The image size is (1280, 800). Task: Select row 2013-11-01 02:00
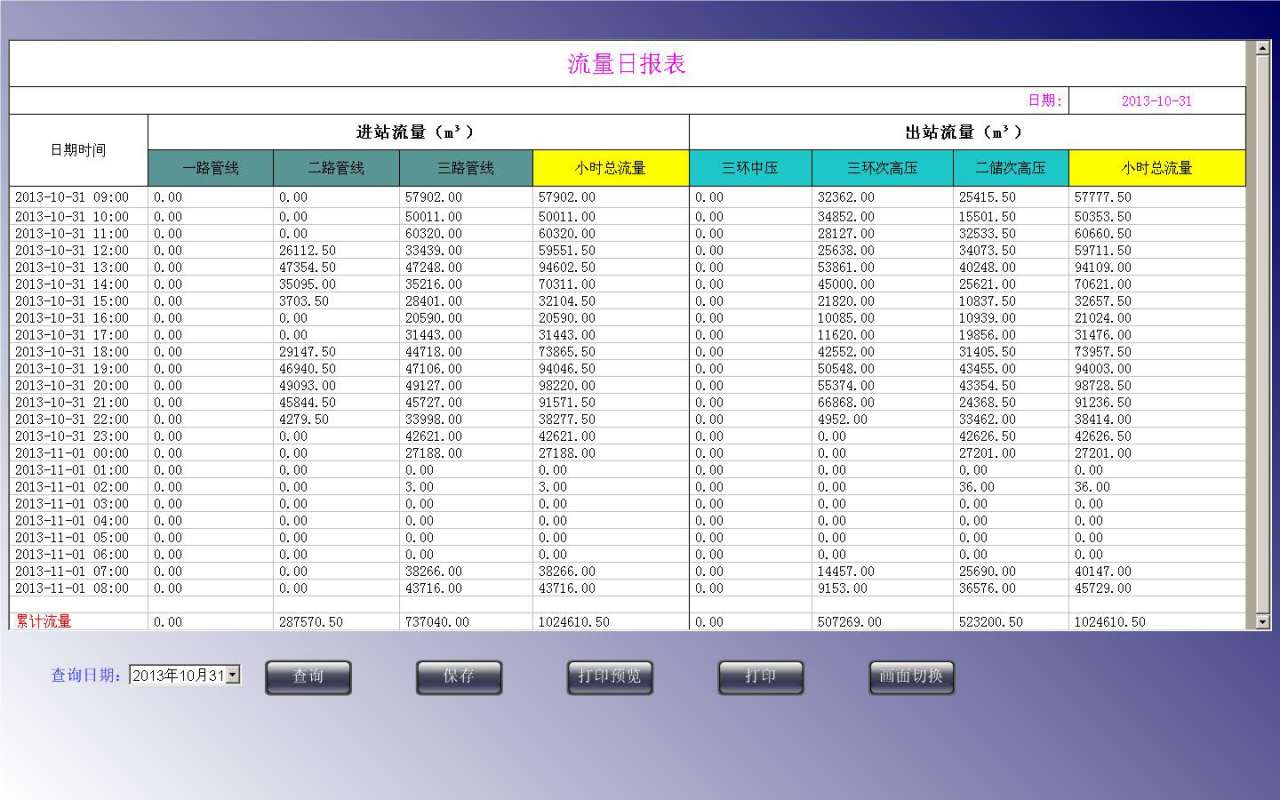pyautogui.click(x=628, y=487)
